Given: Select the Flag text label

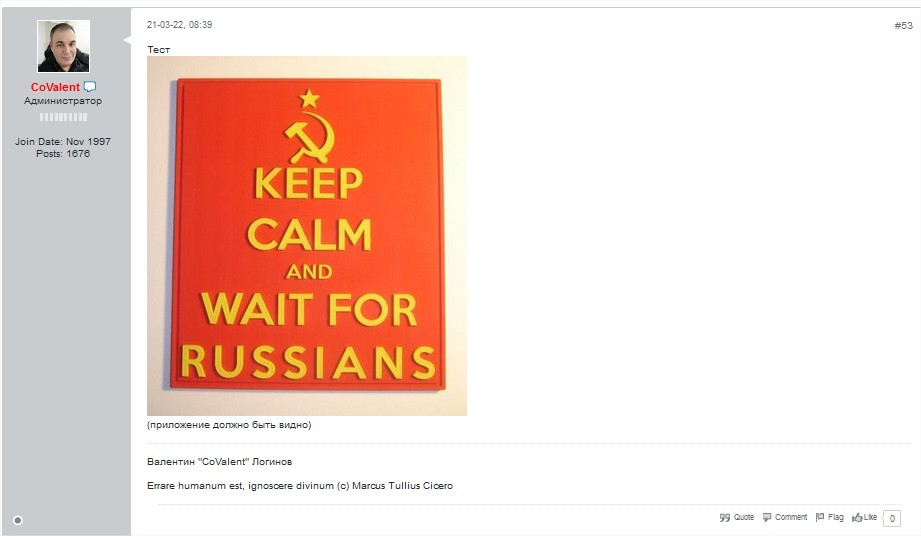Looking at the screenshot, I should coord(836,517).
